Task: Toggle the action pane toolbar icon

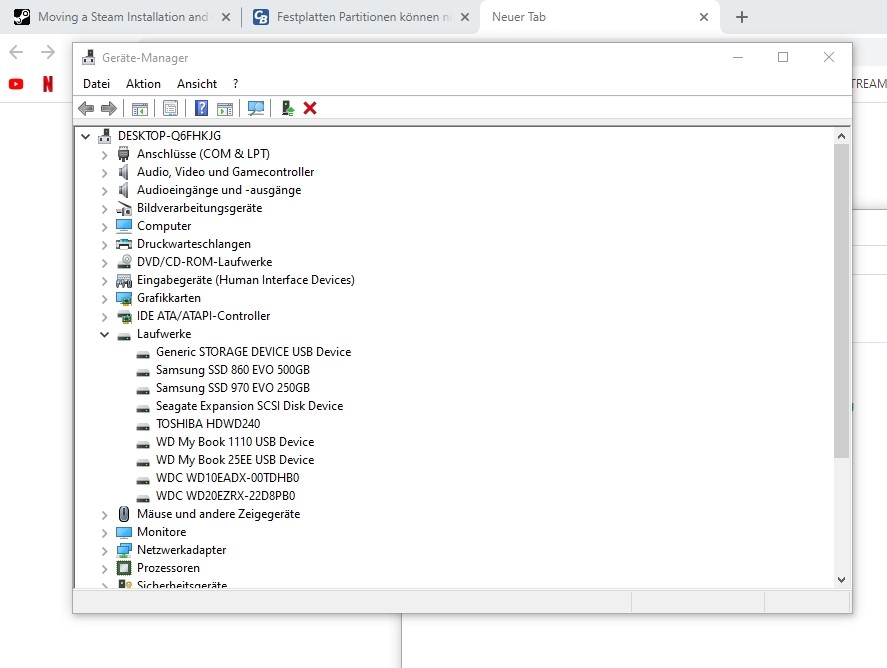Action: click(x=225, y=108)
